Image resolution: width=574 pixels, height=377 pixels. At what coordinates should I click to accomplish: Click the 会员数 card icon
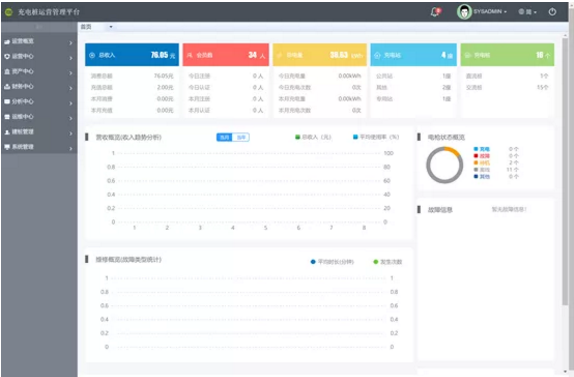[190, 55]
